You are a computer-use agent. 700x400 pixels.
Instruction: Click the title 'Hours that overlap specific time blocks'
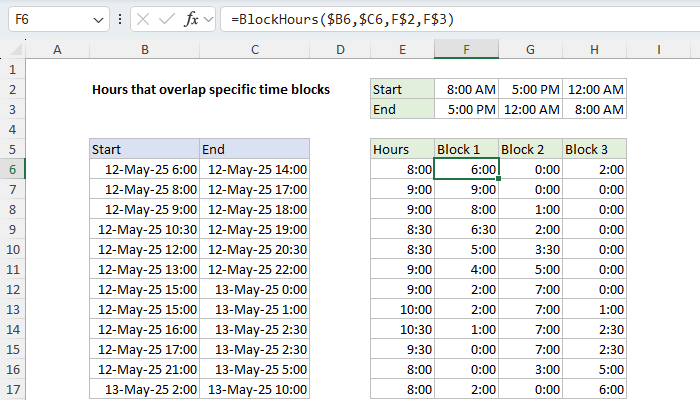pyautogui.click(x=211, y=89)
